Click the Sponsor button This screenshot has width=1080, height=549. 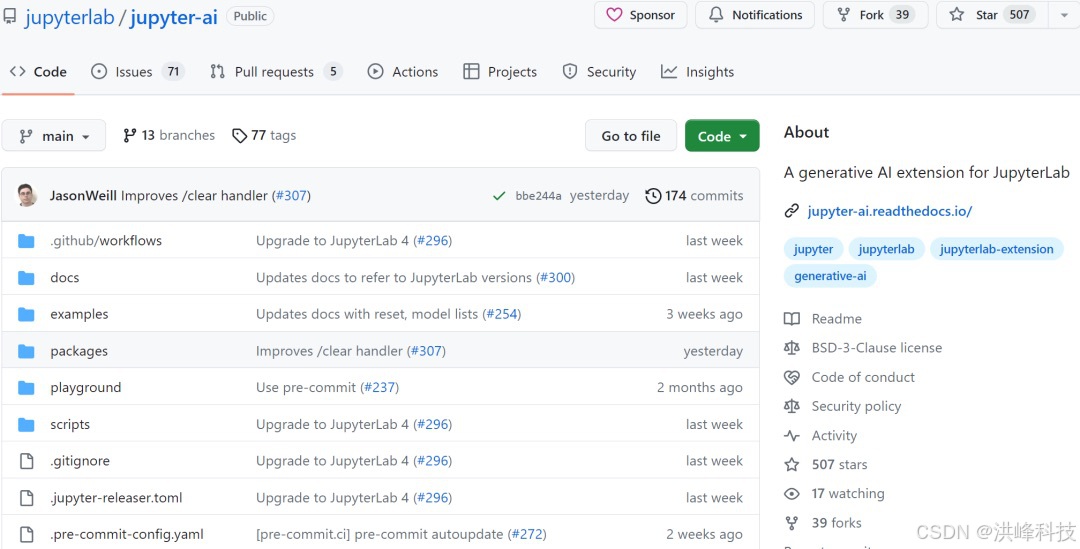pos(641,15)
